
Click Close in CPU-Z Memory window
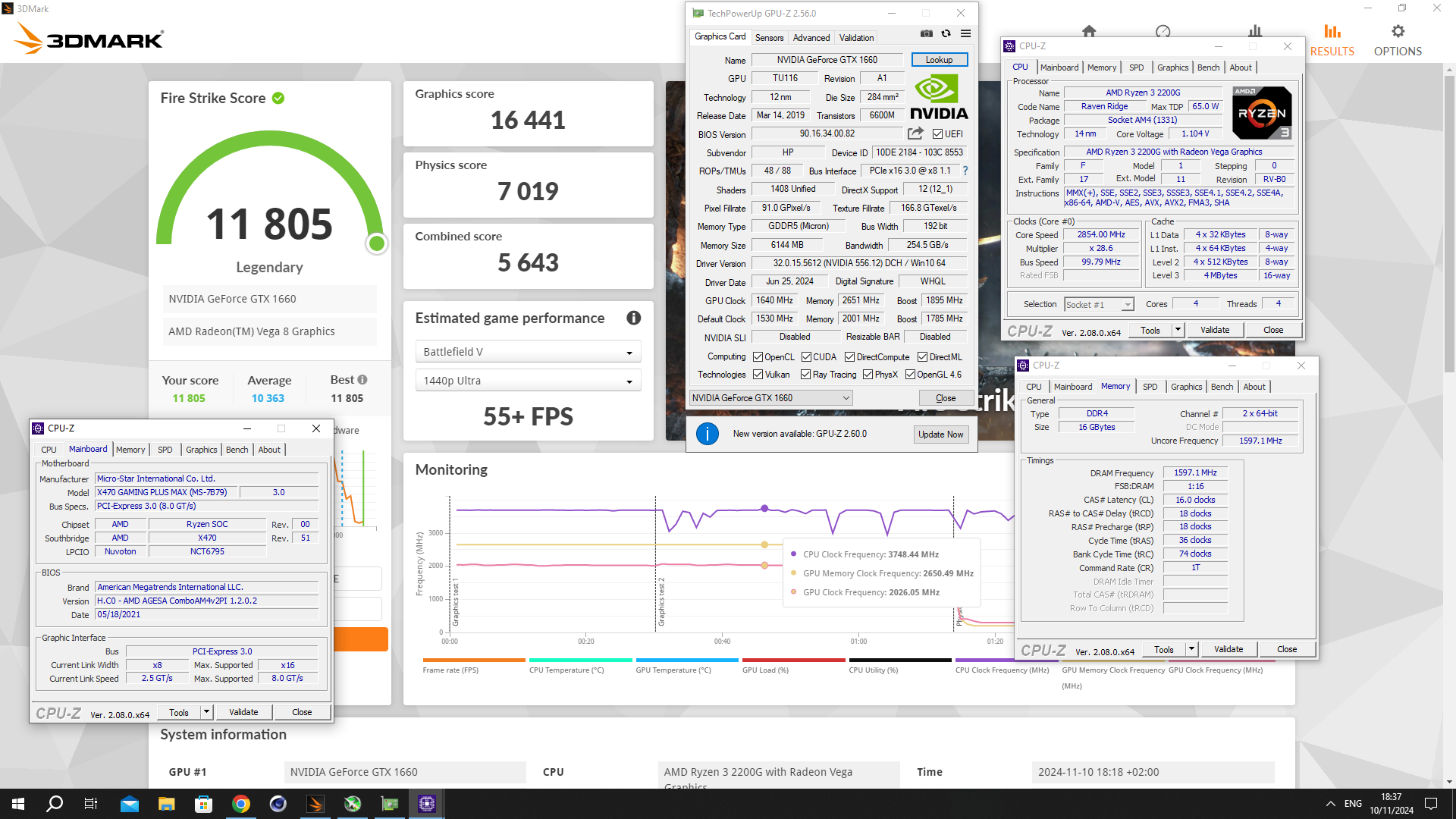[x=1287, y=649]
